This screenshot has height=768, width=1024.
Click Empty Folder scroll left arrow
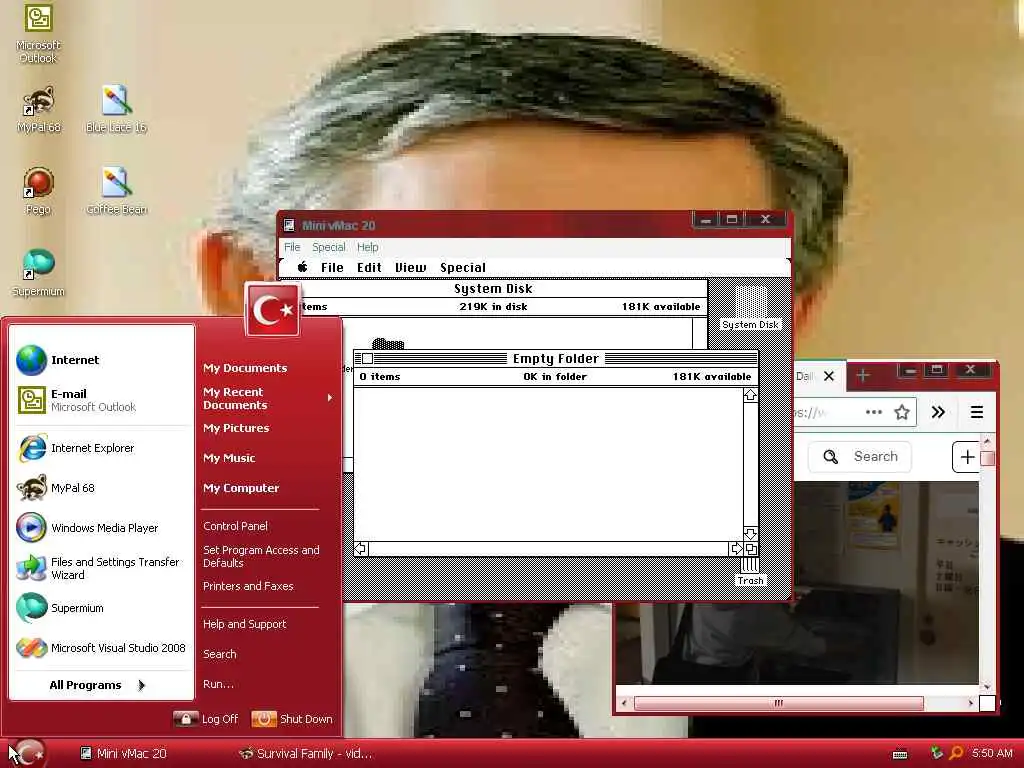(360, 549)
